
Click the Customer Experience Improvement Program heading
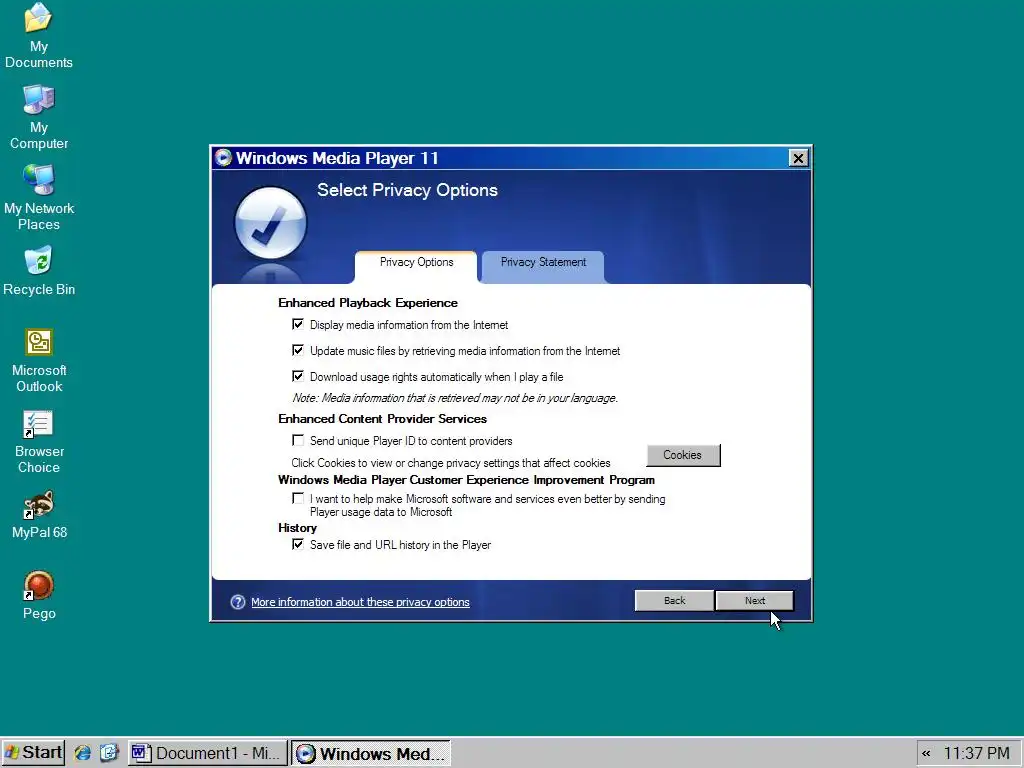466,480
